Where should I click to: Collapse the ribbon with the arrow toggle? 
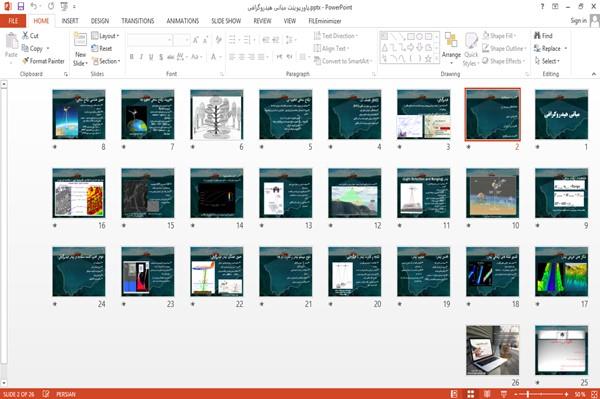tap(593, 74)
